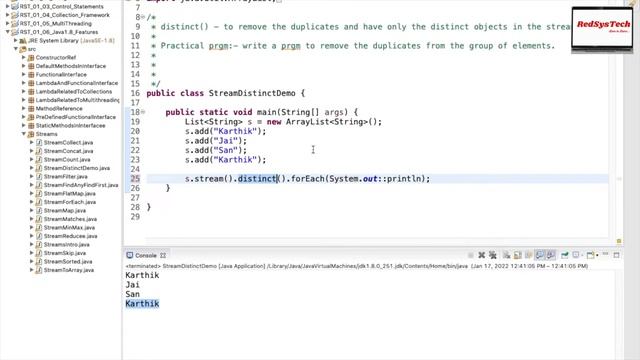This screenshot has height=360, width=640.
Task: Open StreamsIntro.java file
Action: click(x=67, y=244)
